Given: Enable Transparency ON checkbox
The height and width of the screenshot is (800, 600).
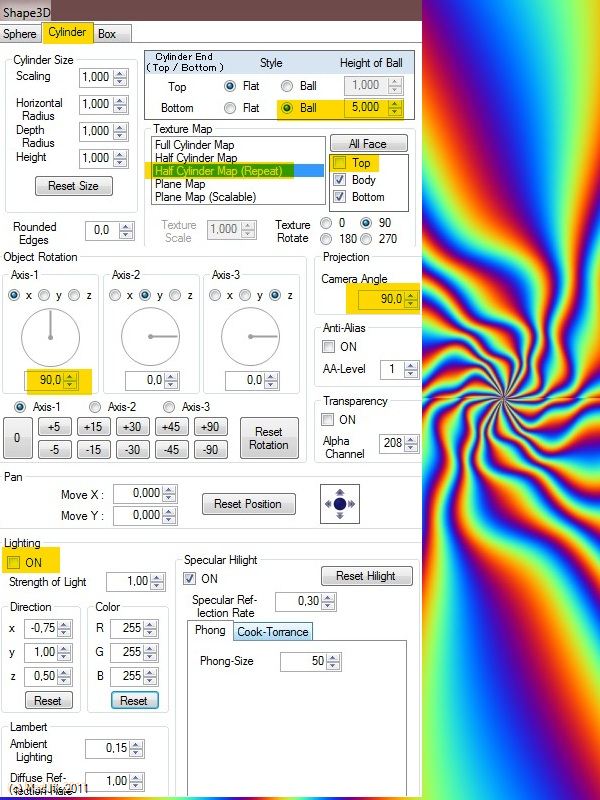Looking at the screenshot, I should 328,420.
